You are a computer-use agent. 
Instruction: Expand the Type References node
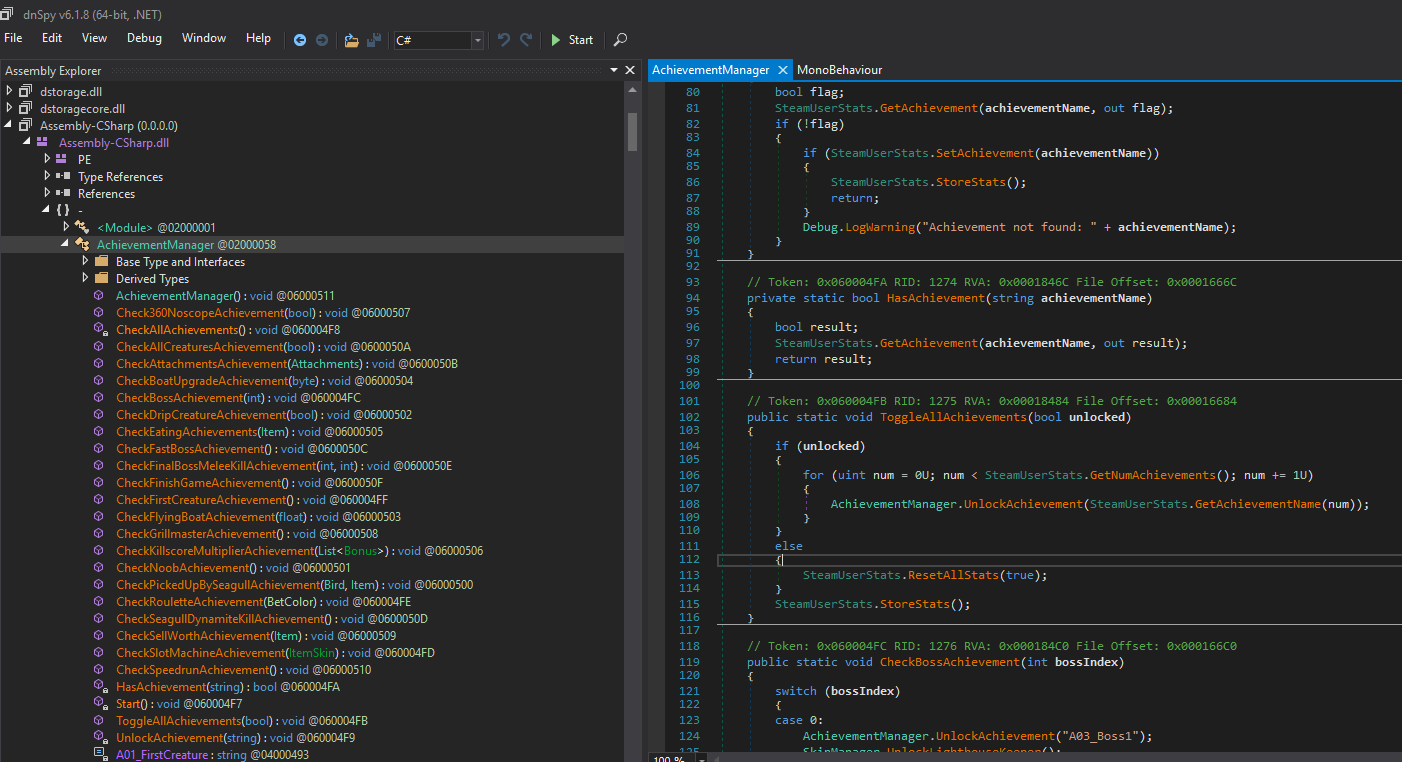coord(48,176)
